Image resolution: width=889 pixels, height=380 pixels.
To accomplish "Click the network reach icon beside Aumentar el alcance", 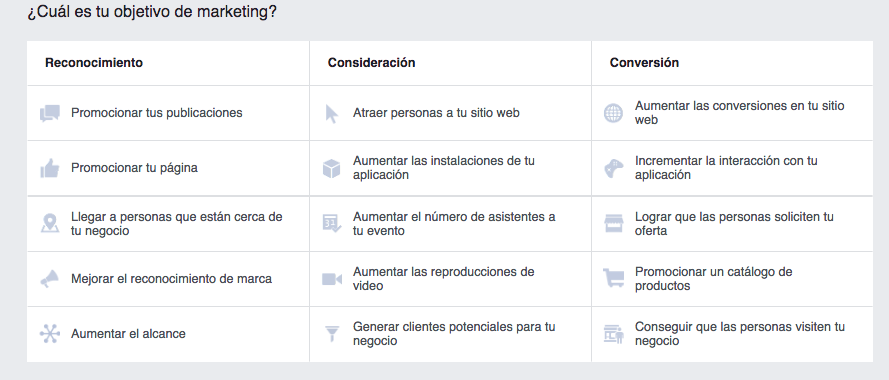I will click(50, 333).
